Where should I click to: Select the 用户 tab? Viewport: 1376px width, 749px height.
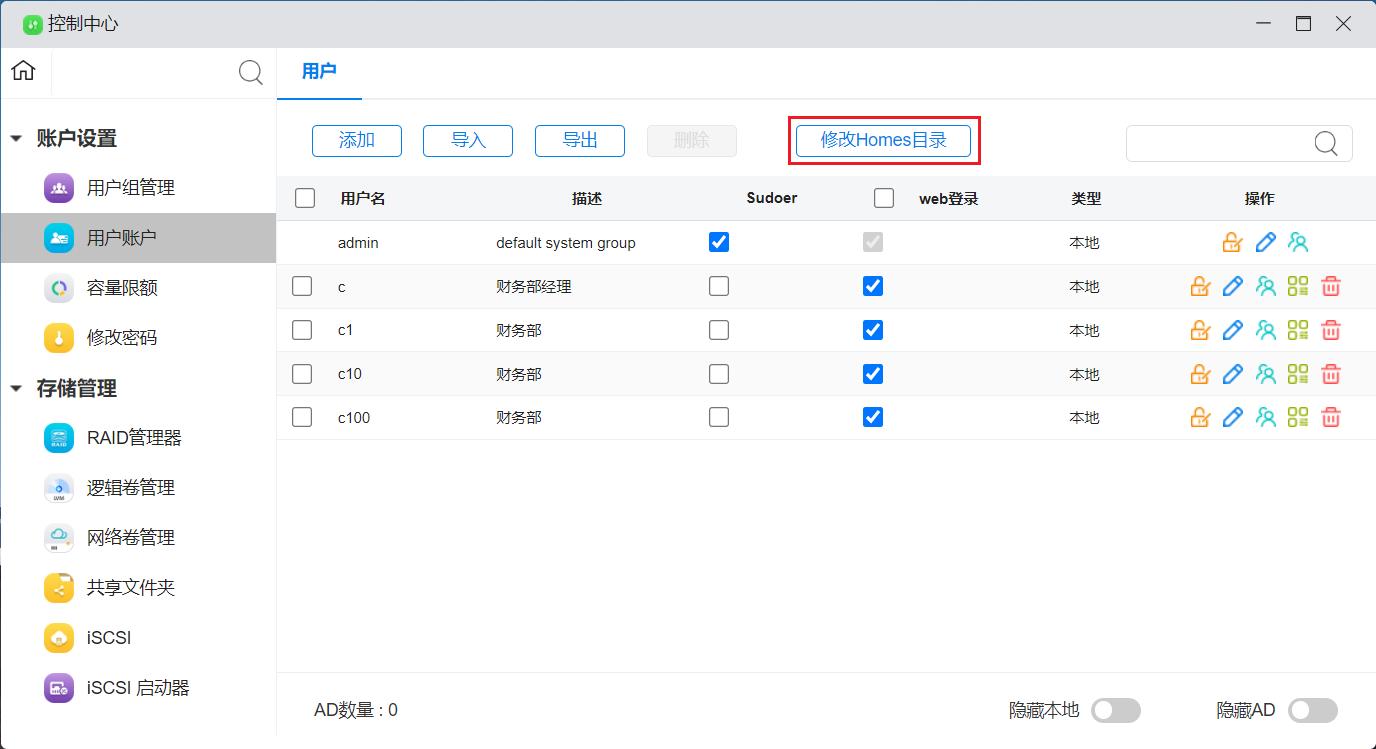click(319, 72)
